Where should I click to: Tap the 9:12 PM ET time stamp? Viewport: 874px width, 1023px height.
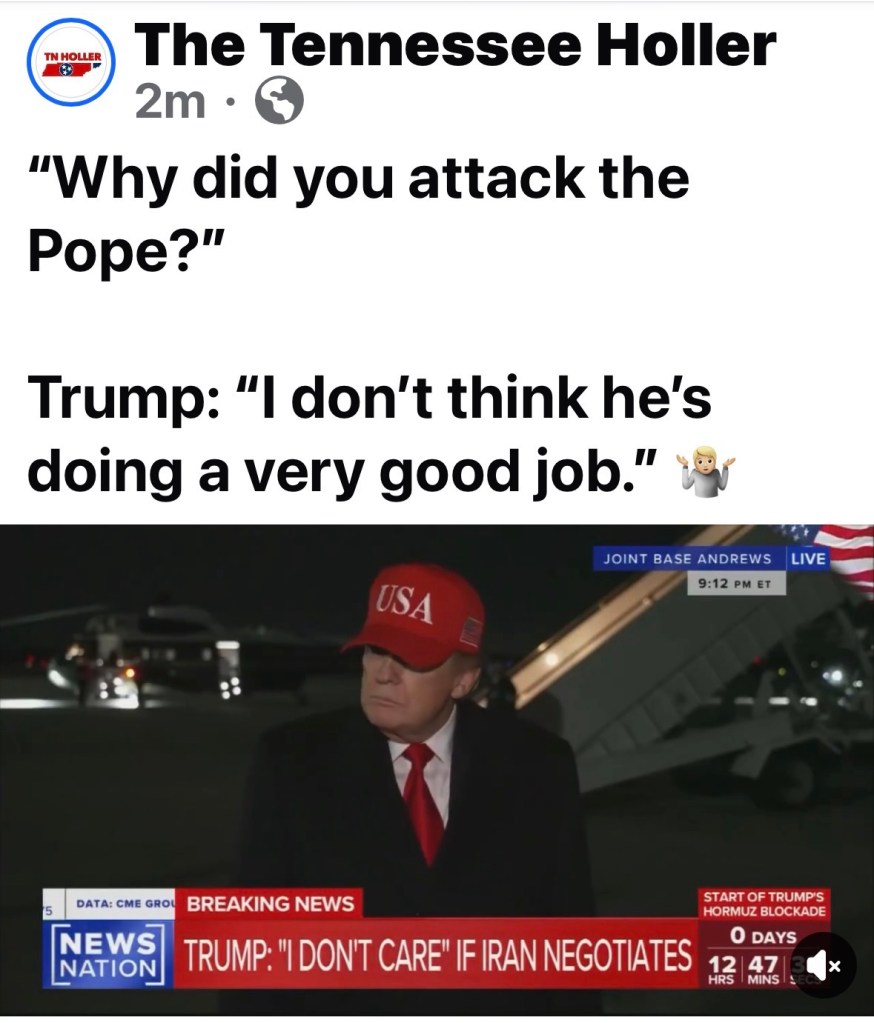click(x=734, y=584)
